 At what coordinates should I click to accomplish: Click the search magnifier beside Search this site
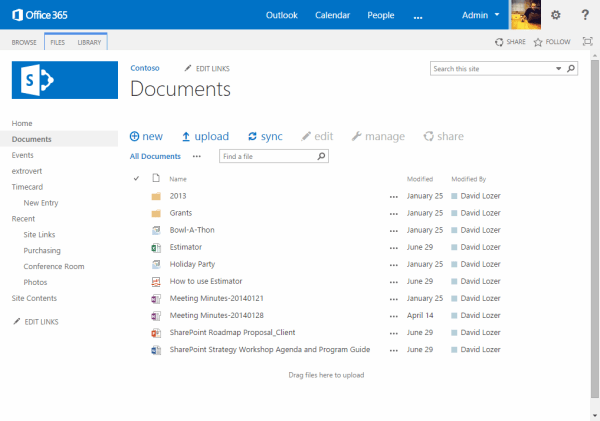click(x=571, y=69)
